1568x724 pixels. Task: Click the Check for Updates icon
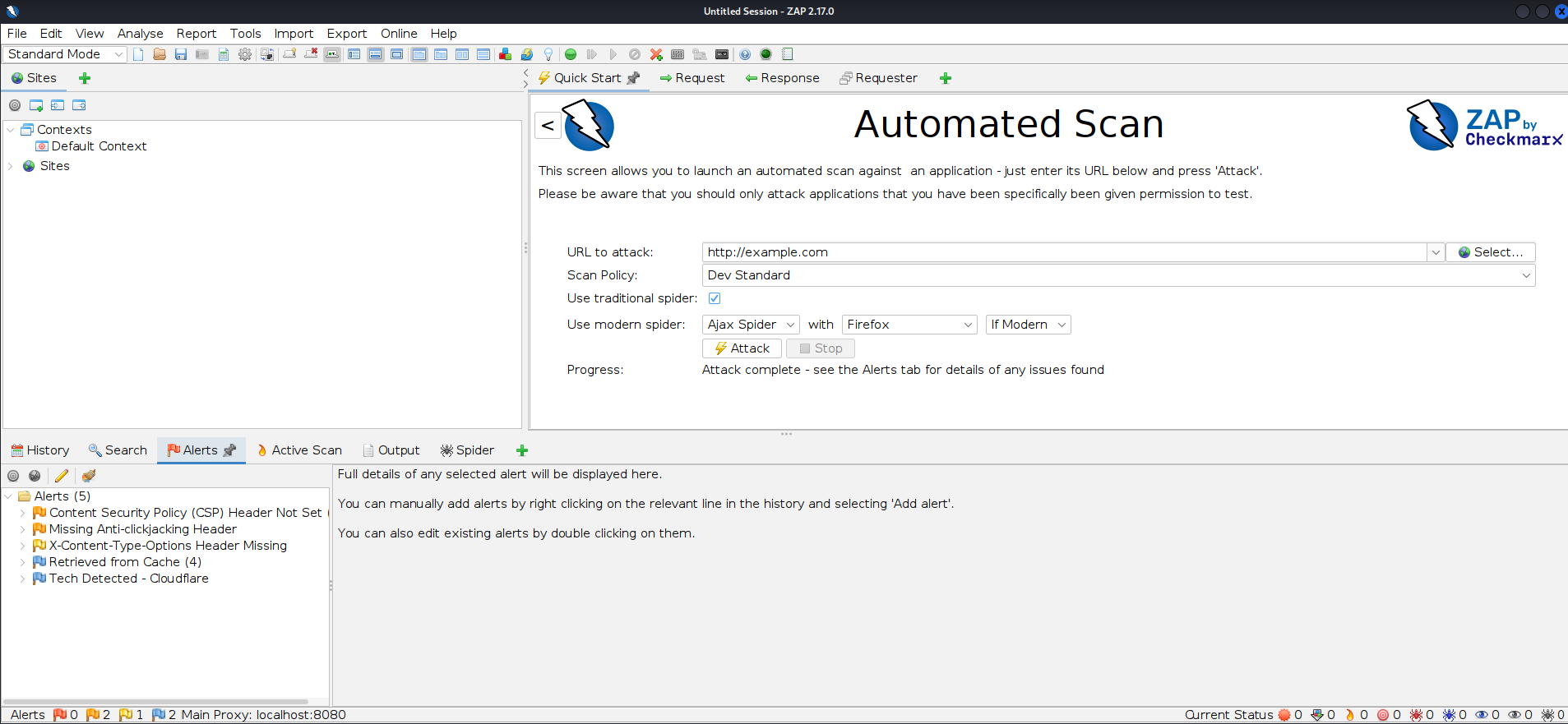coord(526,54)
